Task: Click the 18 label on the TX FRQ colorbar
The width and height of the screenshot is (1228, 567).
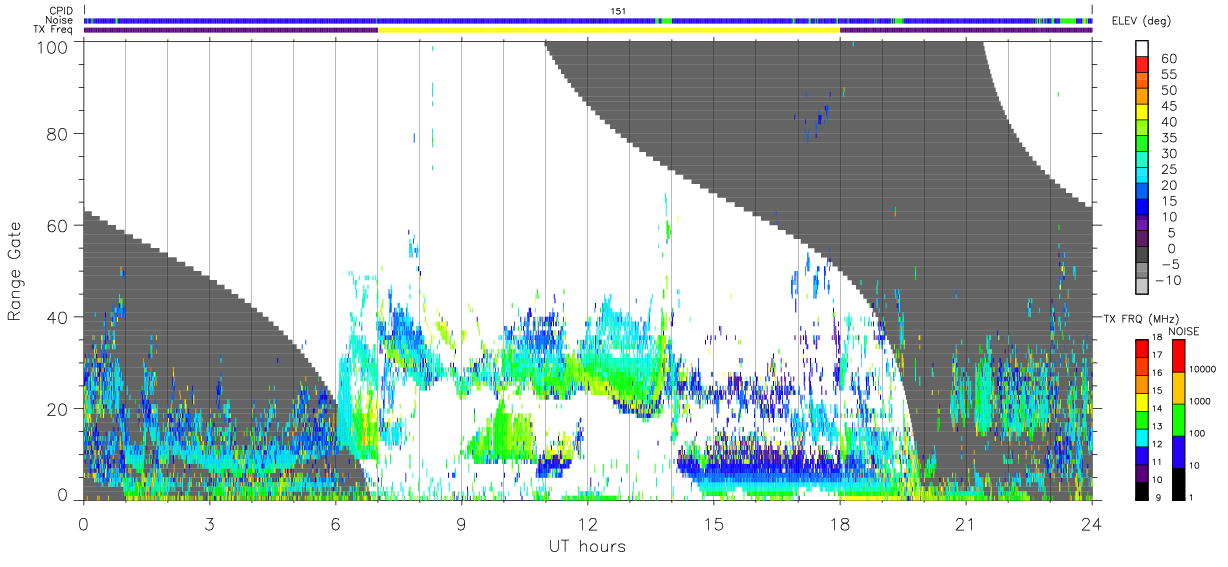Action: click(1158, 337)
